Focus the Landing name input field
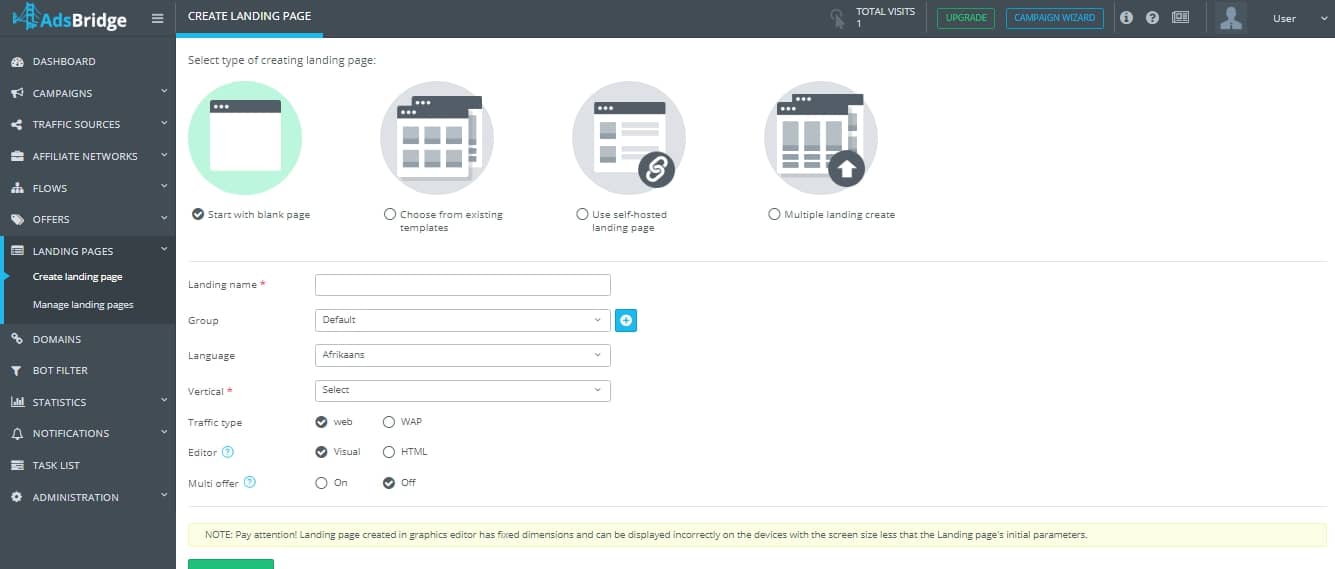 pyautogui.click(x=462, y=285)
